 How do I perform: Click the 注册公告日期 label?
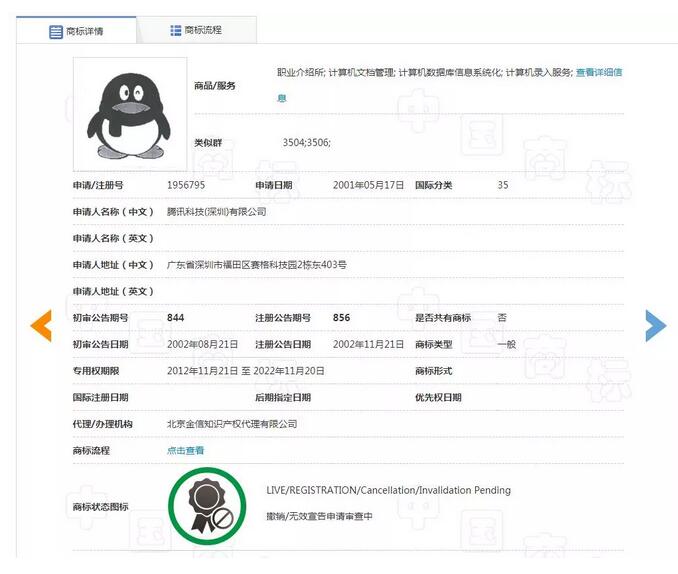pos(283,344)
